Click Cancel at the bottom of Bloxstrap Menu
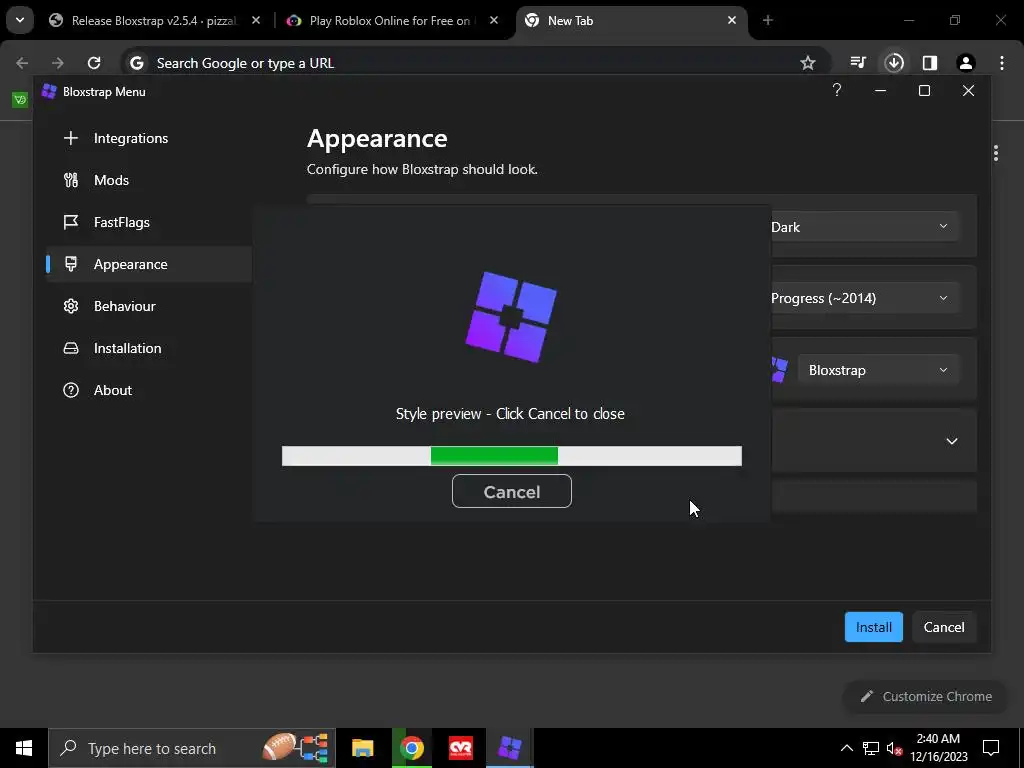The image size is (1024, 768). coord(944,627)
